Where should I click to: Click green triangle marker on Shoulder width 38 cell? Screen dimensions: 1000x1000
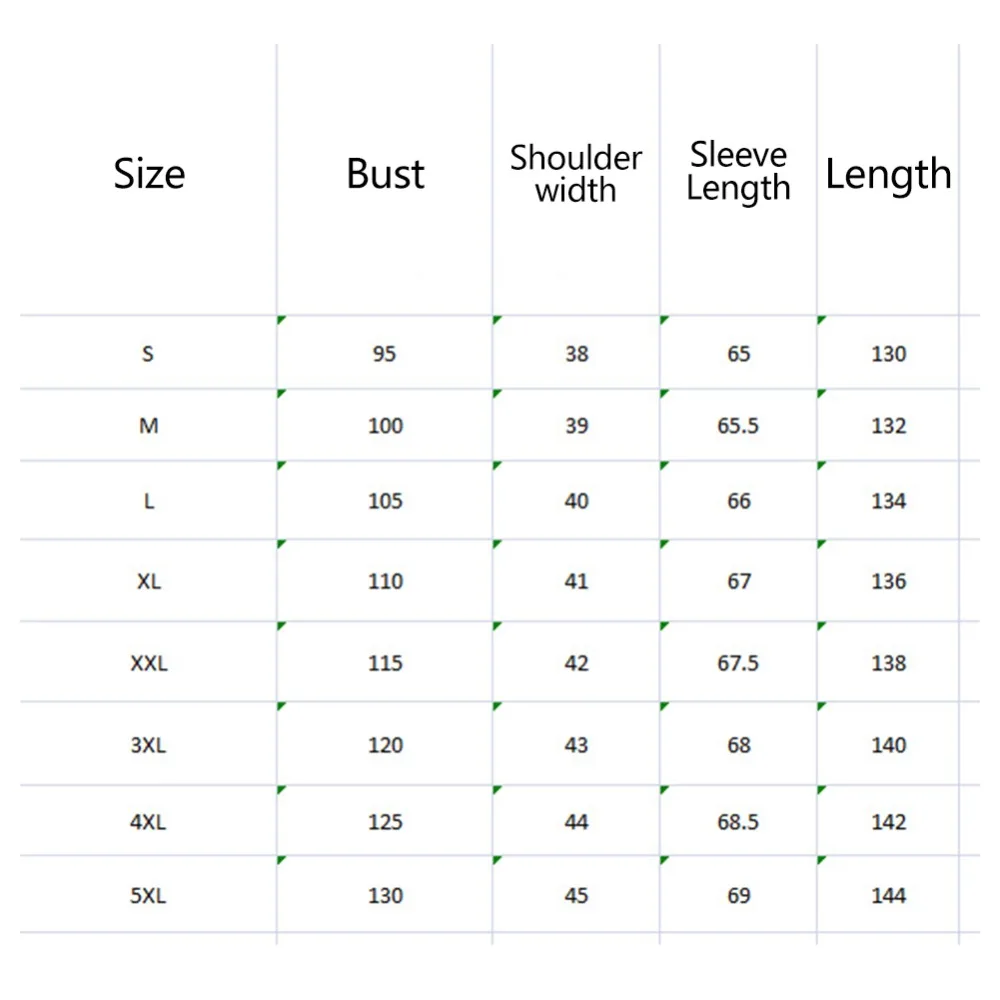point(497,320)
